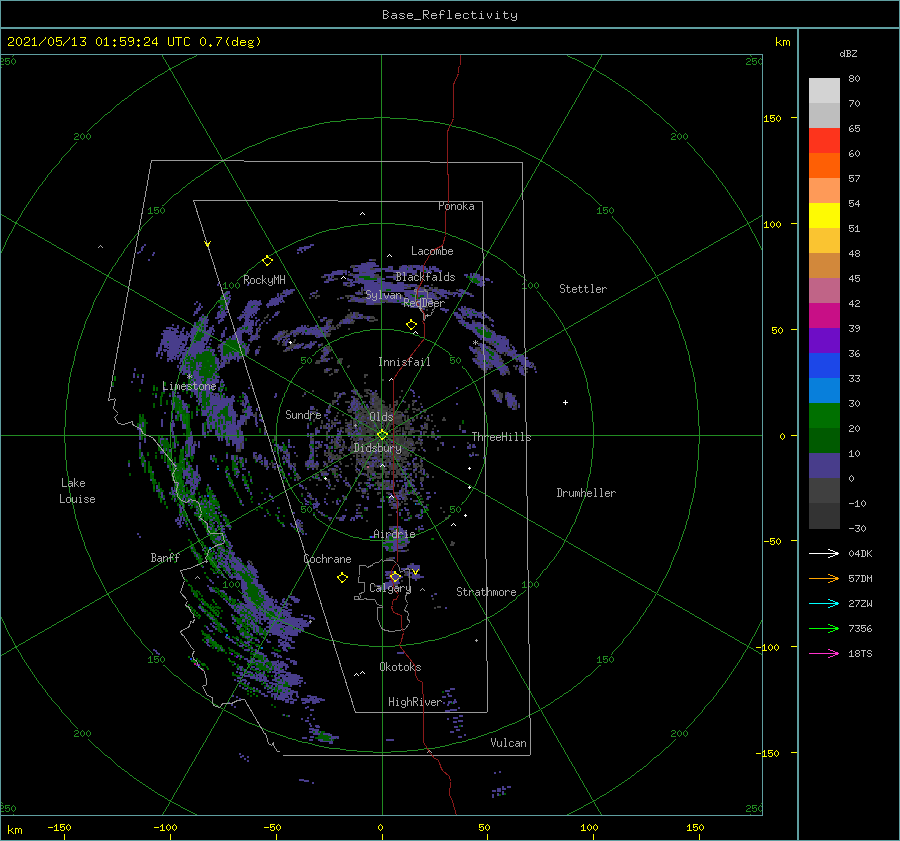Image resolution: width=900 pixels, height=841 pixels.
Task: Click the dBZ legend heading
Action: coord(848,53)
